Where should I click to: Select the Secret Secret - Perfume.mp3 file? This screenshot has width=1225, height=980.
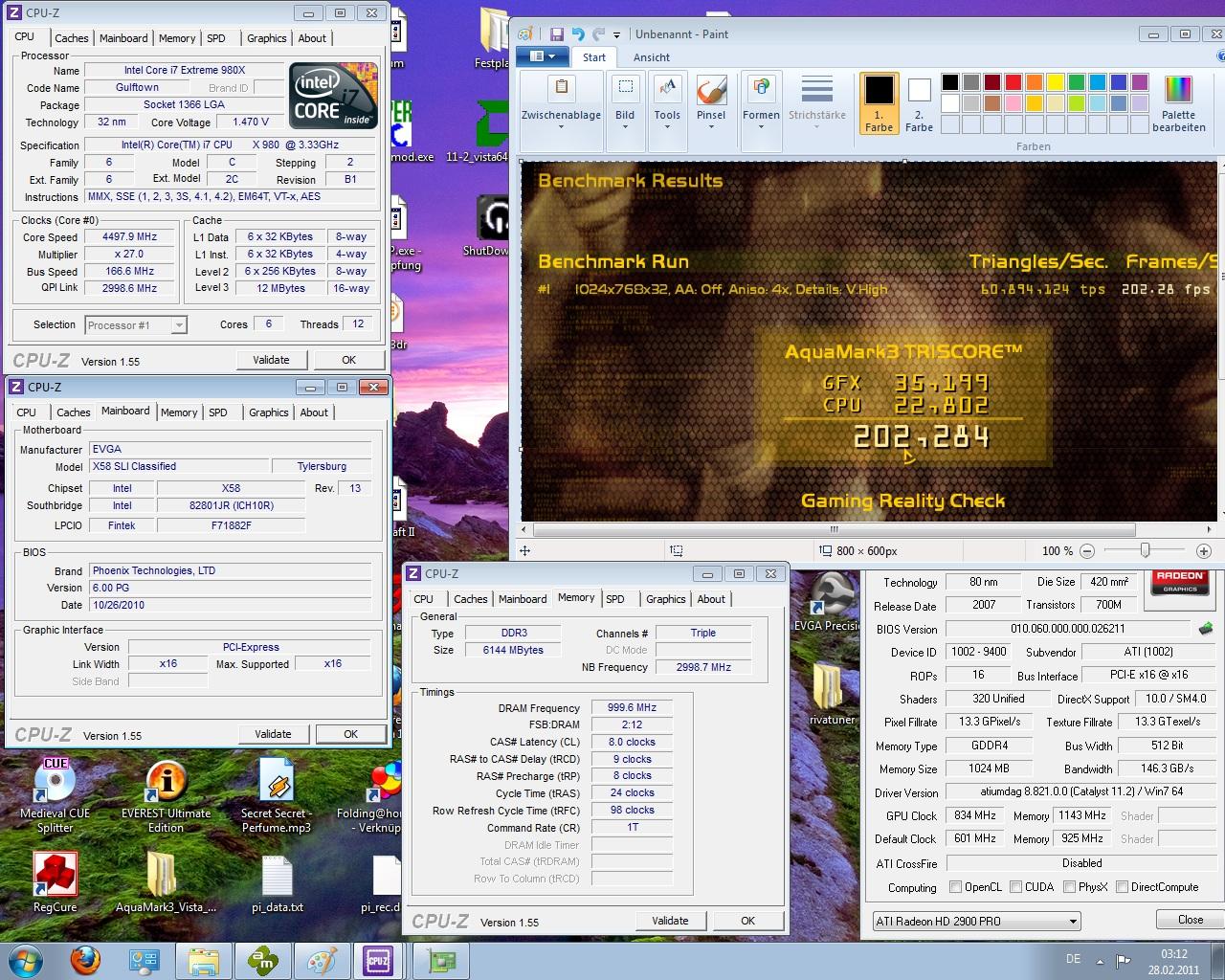pos(276,795)
